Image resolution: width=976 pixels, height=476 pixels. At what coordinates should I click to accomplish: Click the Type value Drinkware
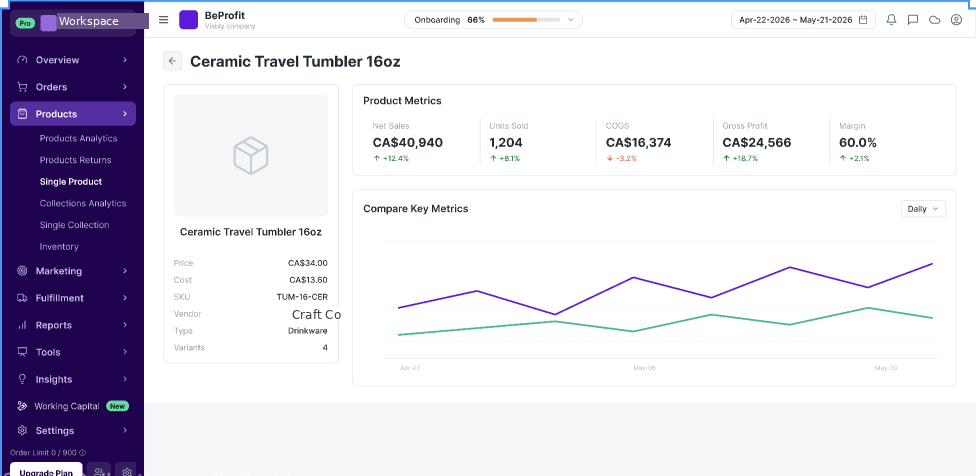tap(308, 331)
